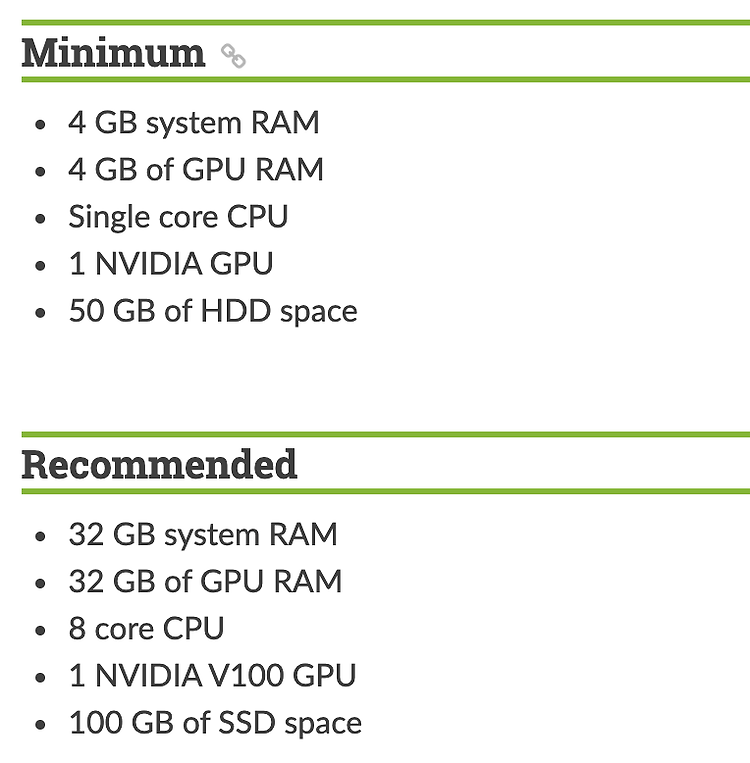Click the anchor link icon beside Minimum
Viewport: 750px width, 763px height.
[x=233, y=55]
